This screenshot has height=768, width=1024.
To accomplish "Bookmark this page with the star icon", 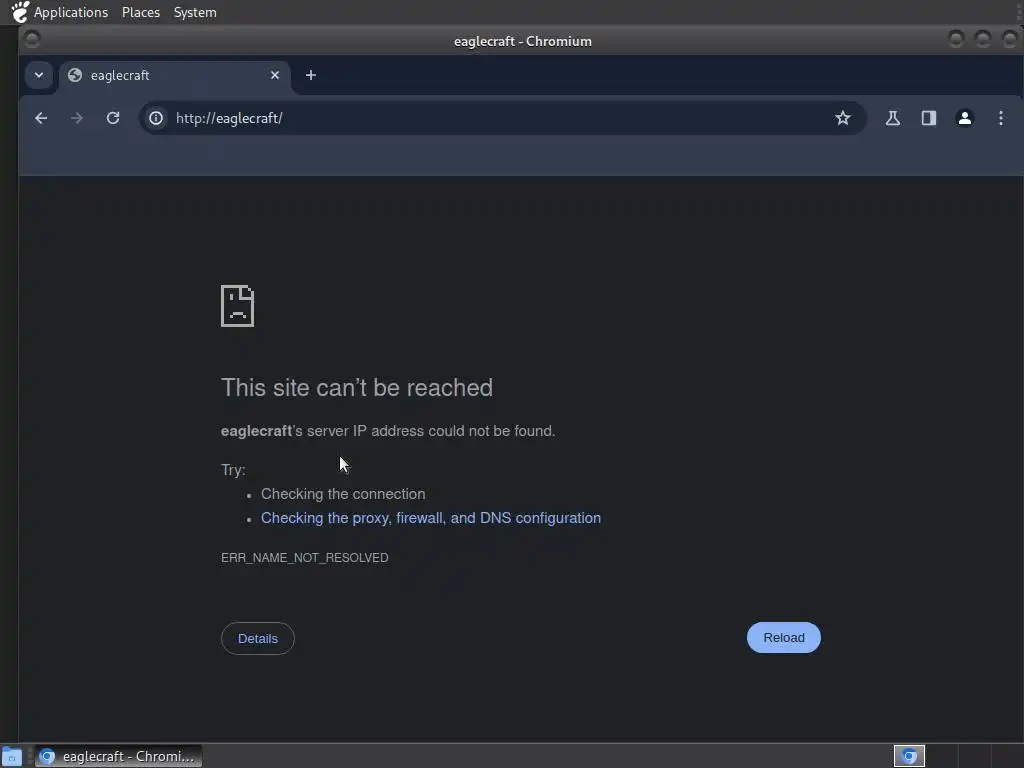I will coord(842,118).
